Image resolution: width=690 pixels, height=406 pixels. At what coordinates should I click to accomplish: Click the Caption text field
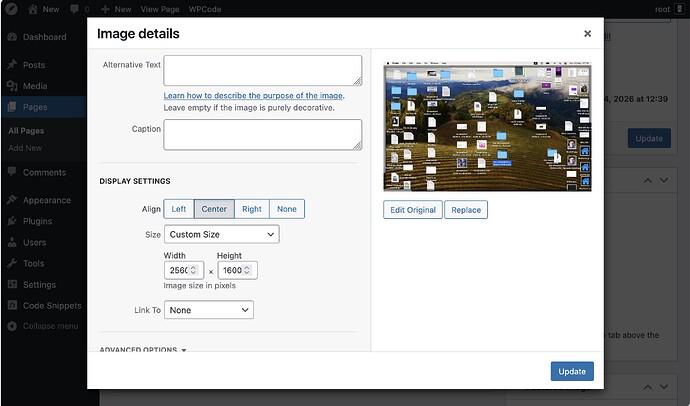(263, 135)
